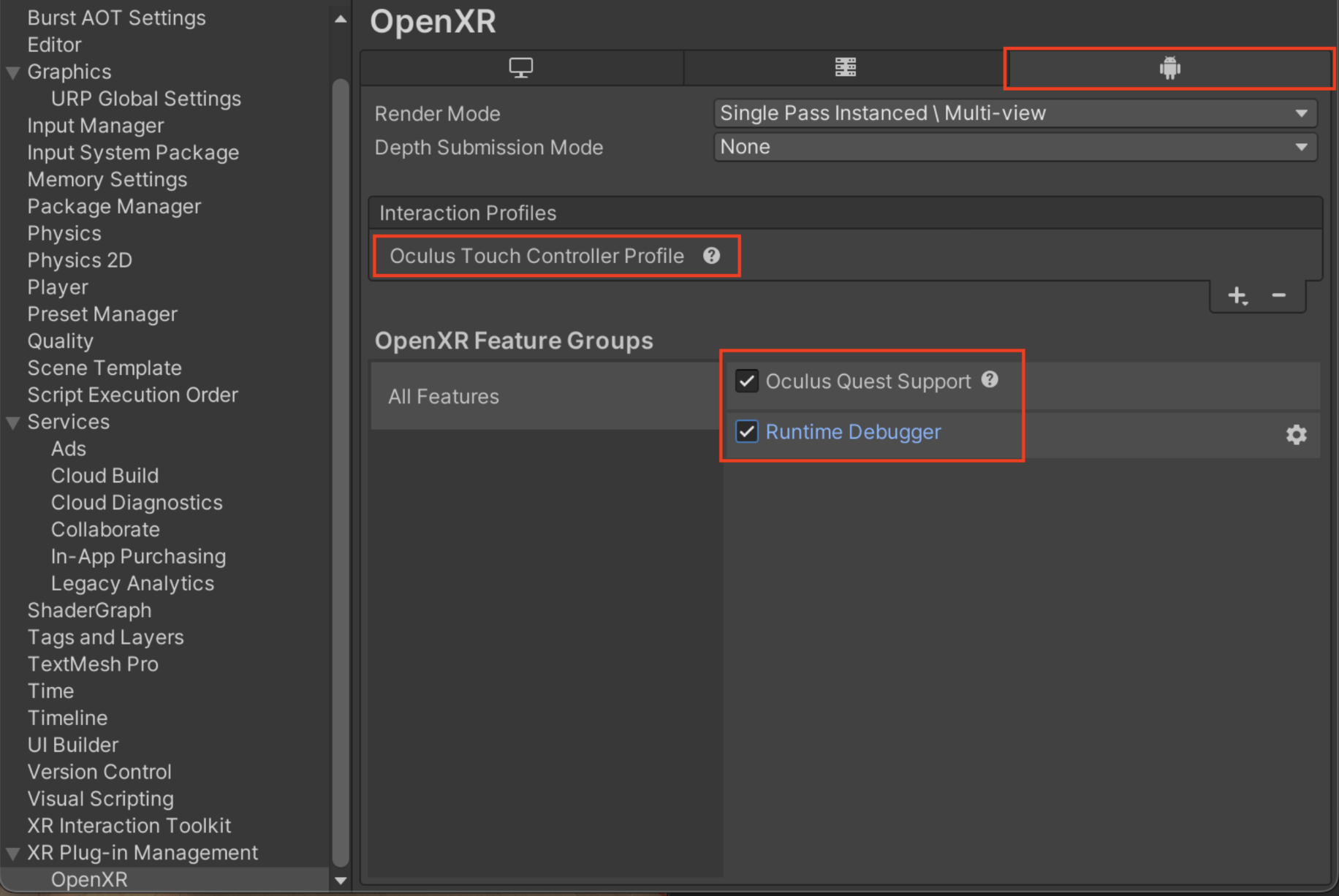The height and width of the screenshot is (896, 1339).
Task: Open Runtime Debugger settings gear
Action: tap(1296, 435)
